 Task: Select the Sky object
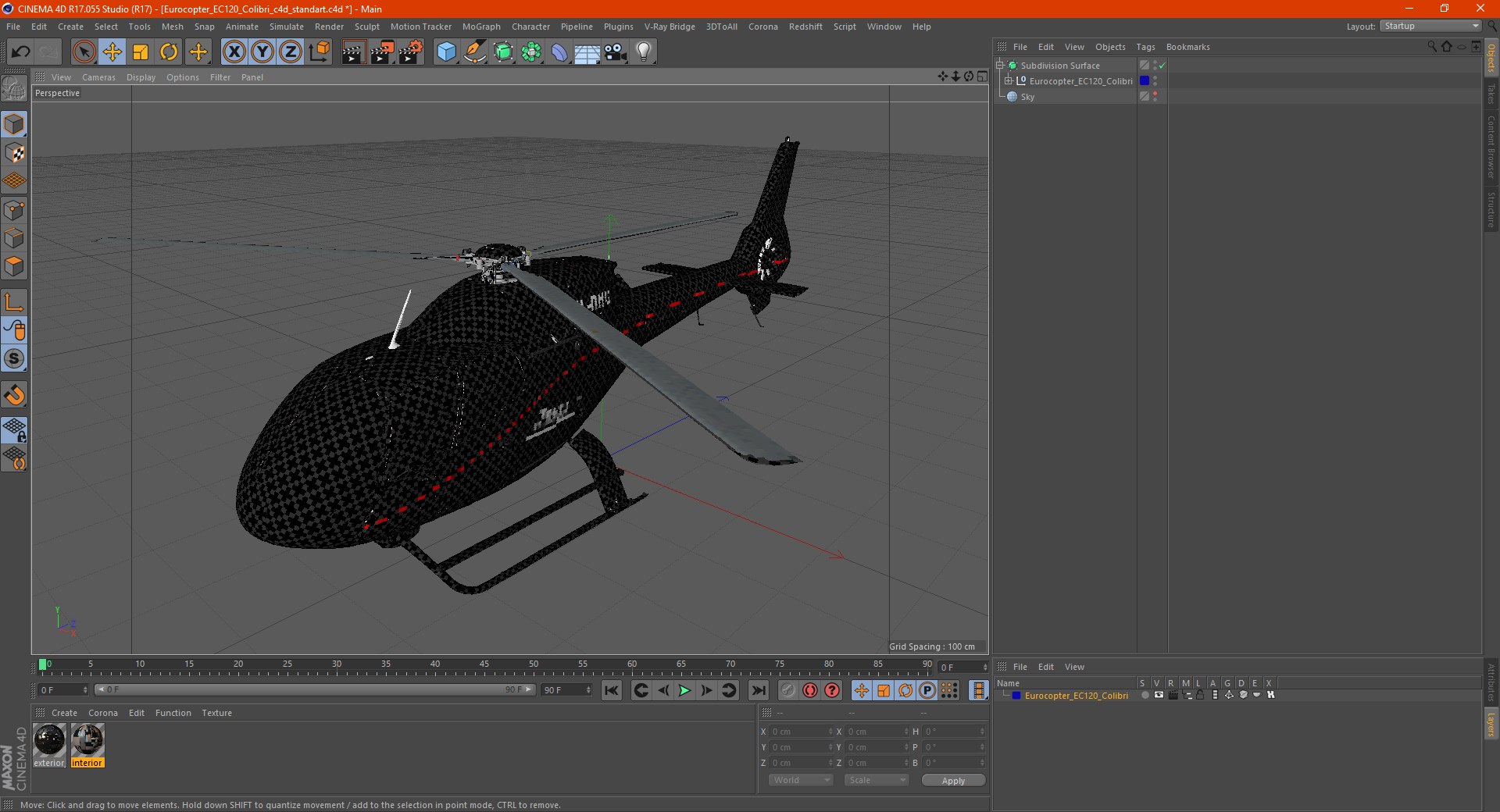[x=1027, y=97]
